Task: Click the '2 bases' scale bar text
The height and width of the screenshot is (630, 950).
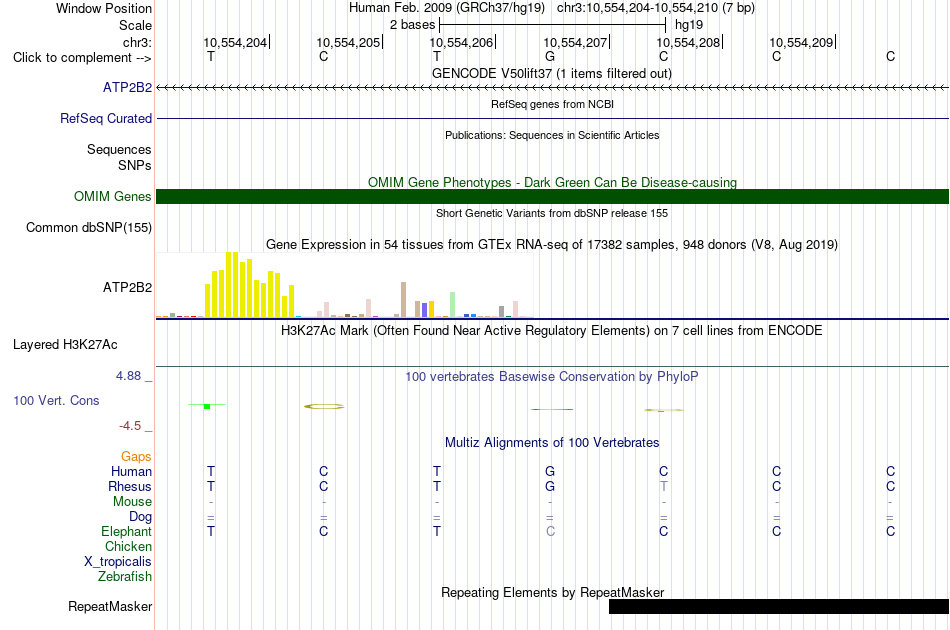Action: [412, 25]
